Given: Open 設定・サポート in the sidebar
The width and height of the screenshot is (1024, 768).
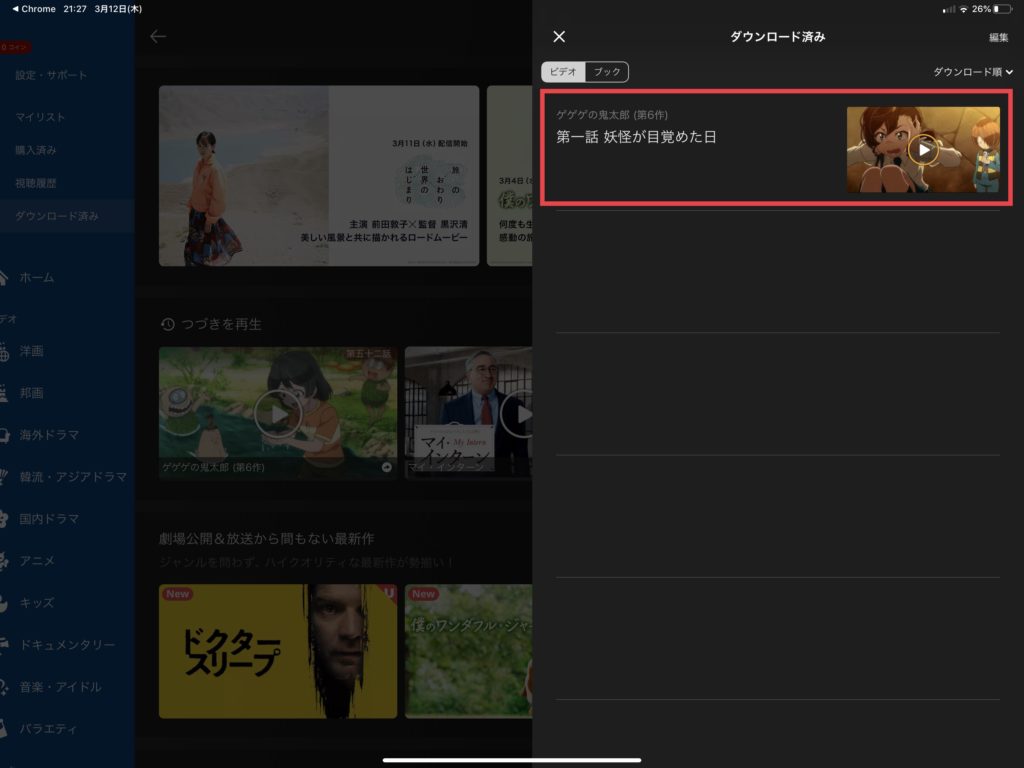Looking at the screenshot, I should 51,75.
